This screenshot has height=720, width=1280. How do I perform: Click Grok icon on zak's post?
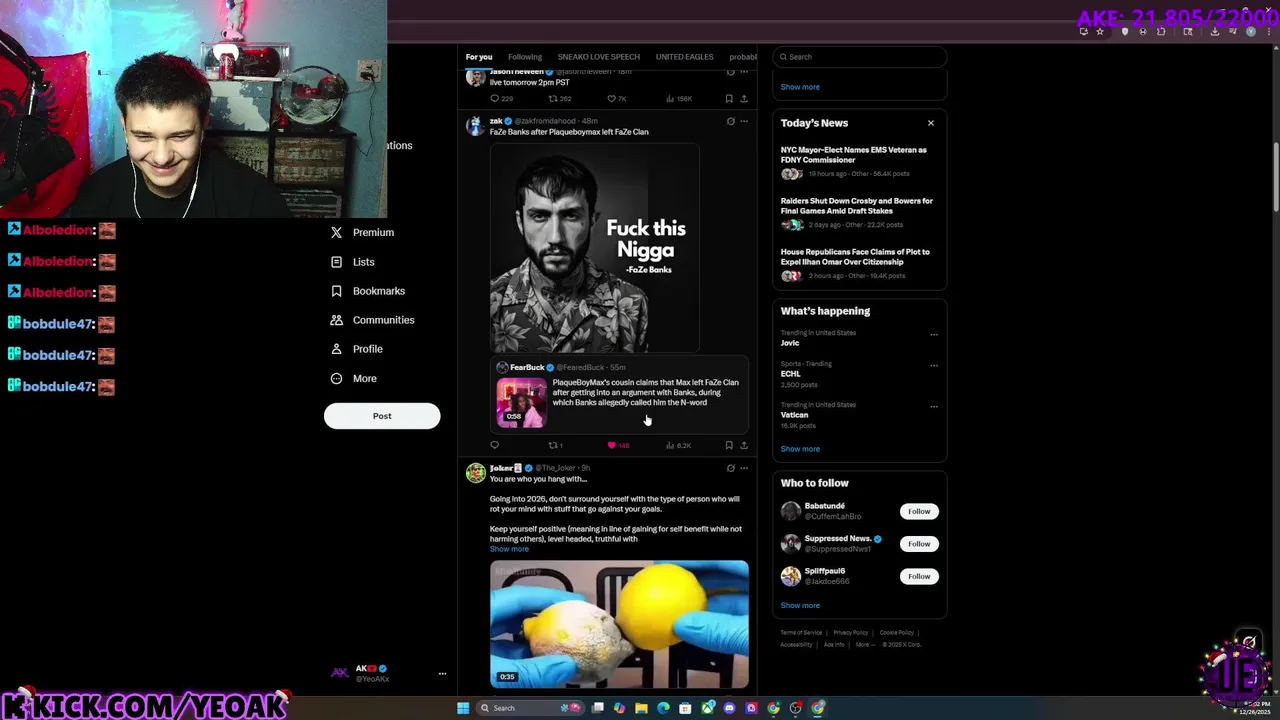[730, 121]
